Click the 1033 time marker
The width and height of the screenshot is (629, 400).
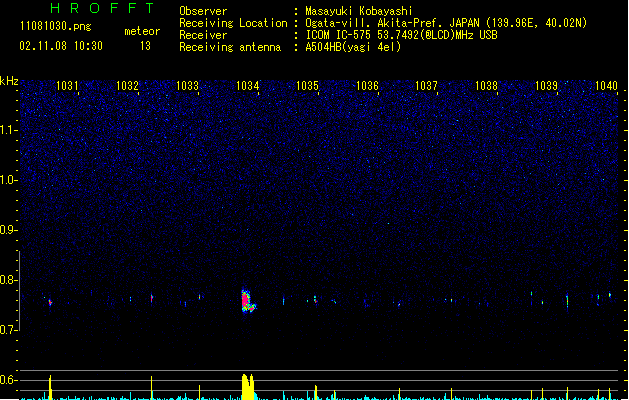187,85
